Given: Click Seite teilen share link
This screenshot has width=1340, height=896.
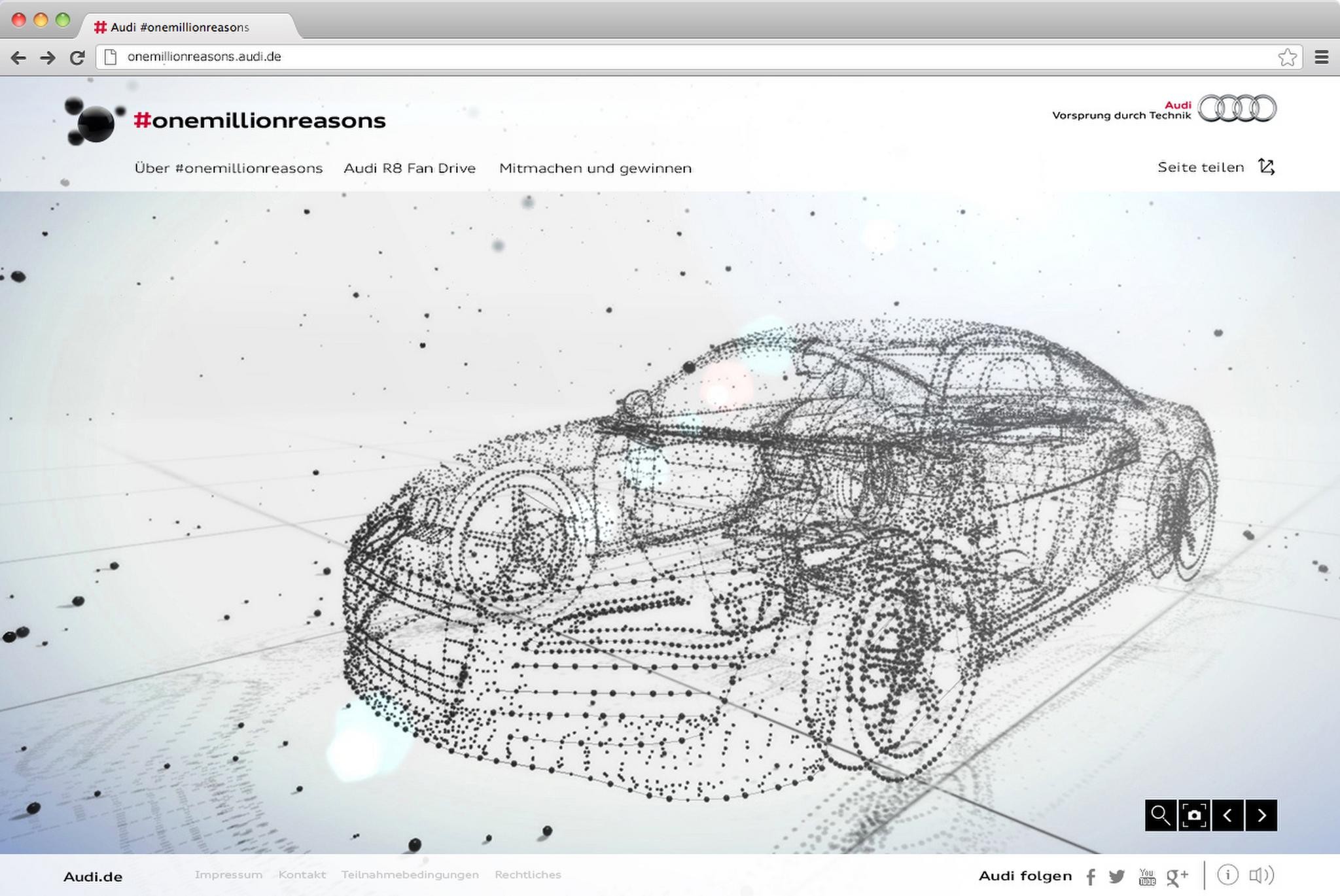Looking at the screenshot, I should click(x=1201, y=167).
